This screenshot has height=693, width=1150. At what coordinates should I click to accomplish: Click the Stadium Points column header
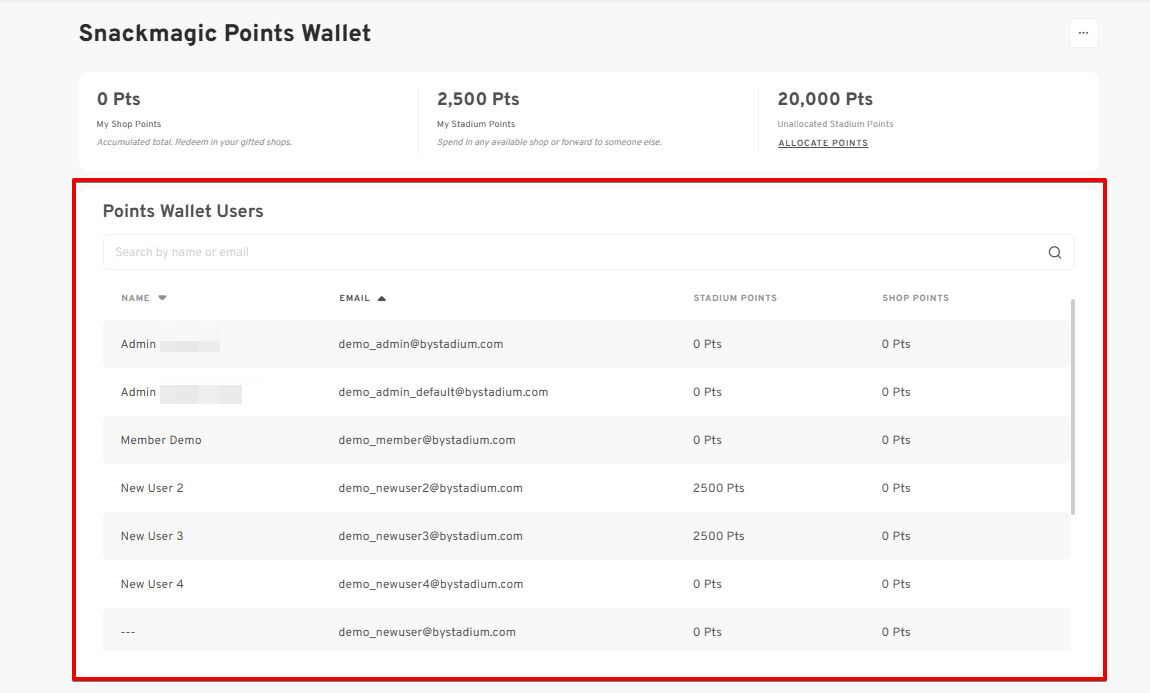pos(735,298)
